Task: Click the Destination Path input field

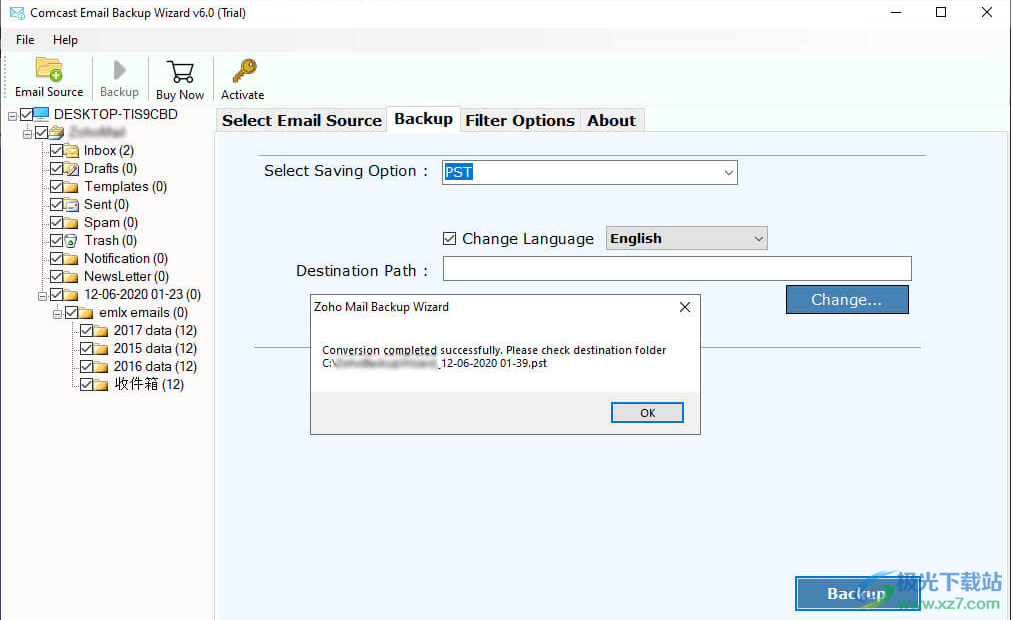Action: pos(677,269)
